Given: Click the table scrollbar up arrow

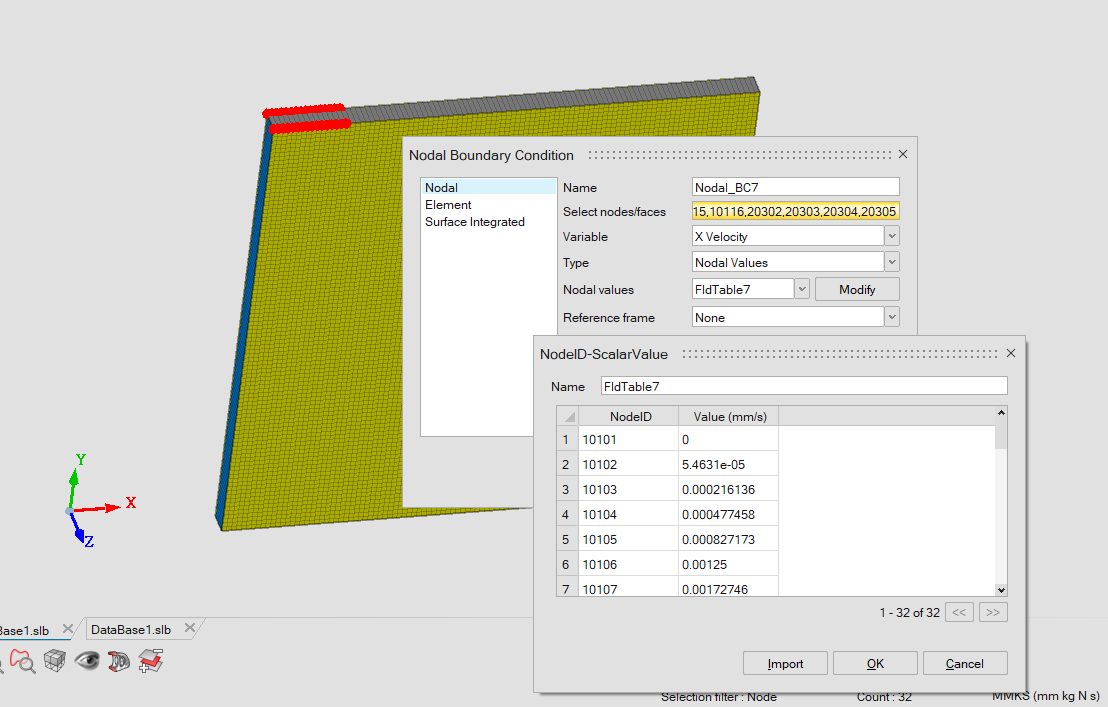Looking at the screenshot, I should 1001,412.
